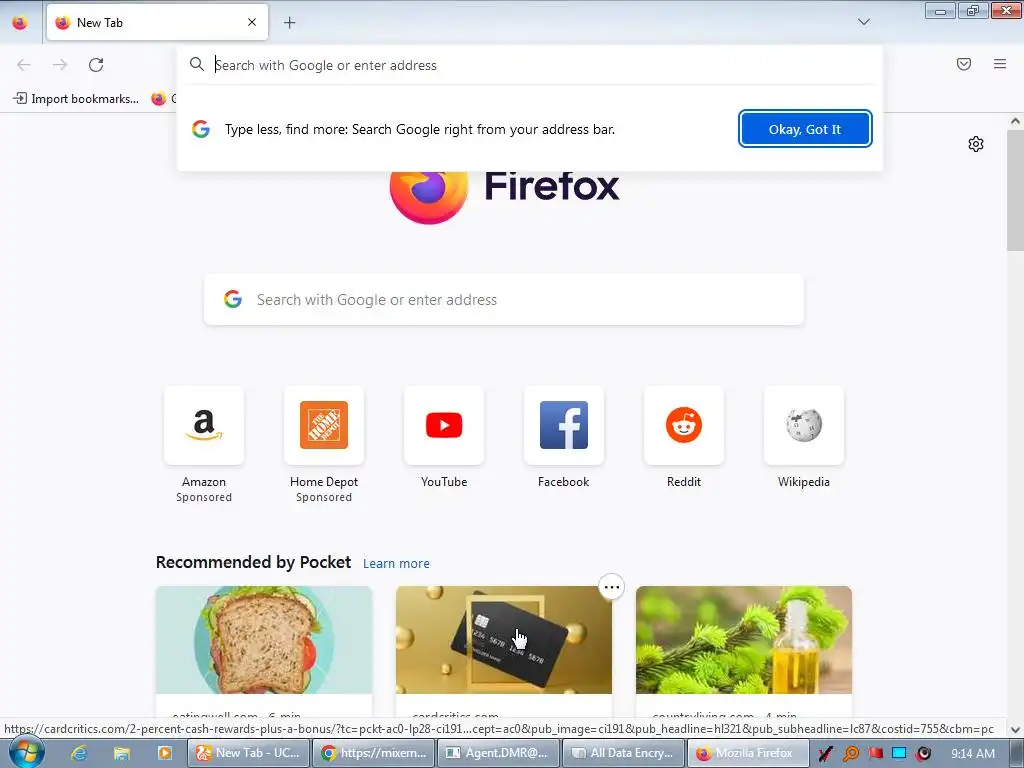Click the address bar search field
The height and width of the screenshot is (768, 1024).
[530, 65]
